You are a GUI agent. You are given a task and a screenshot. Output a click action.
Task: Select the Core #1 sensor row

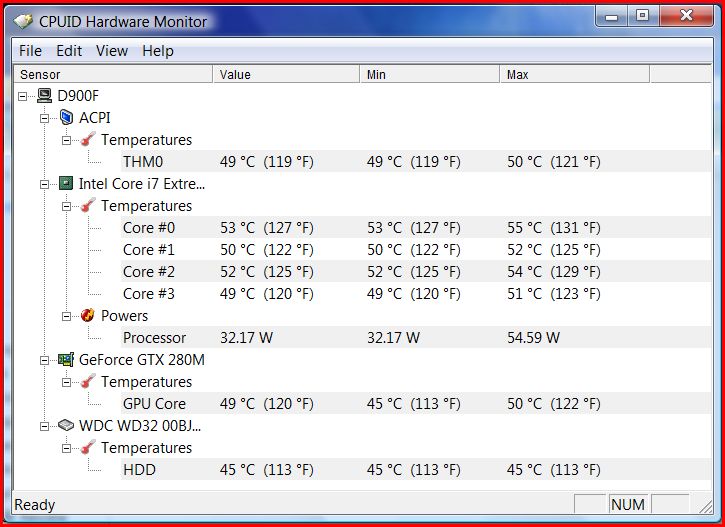point(416,250)
